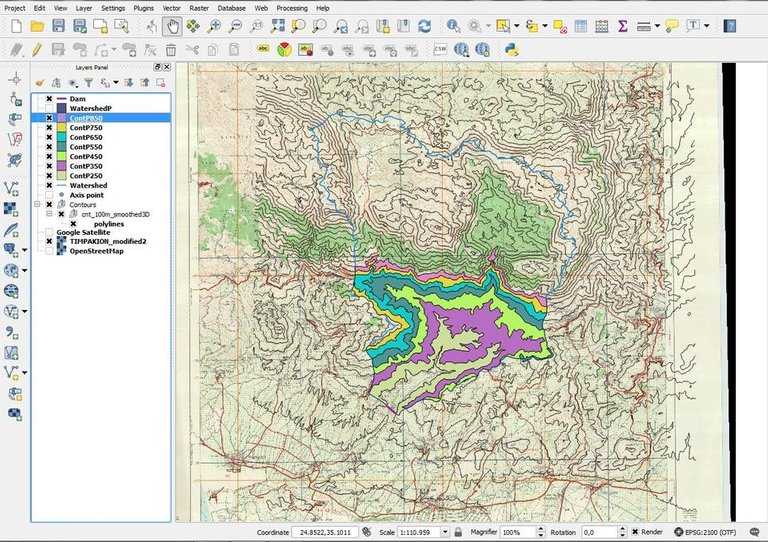Toggle the Render checkbox in status bar
Viewport: 768px width, 542px height.
tap(635, 532)
